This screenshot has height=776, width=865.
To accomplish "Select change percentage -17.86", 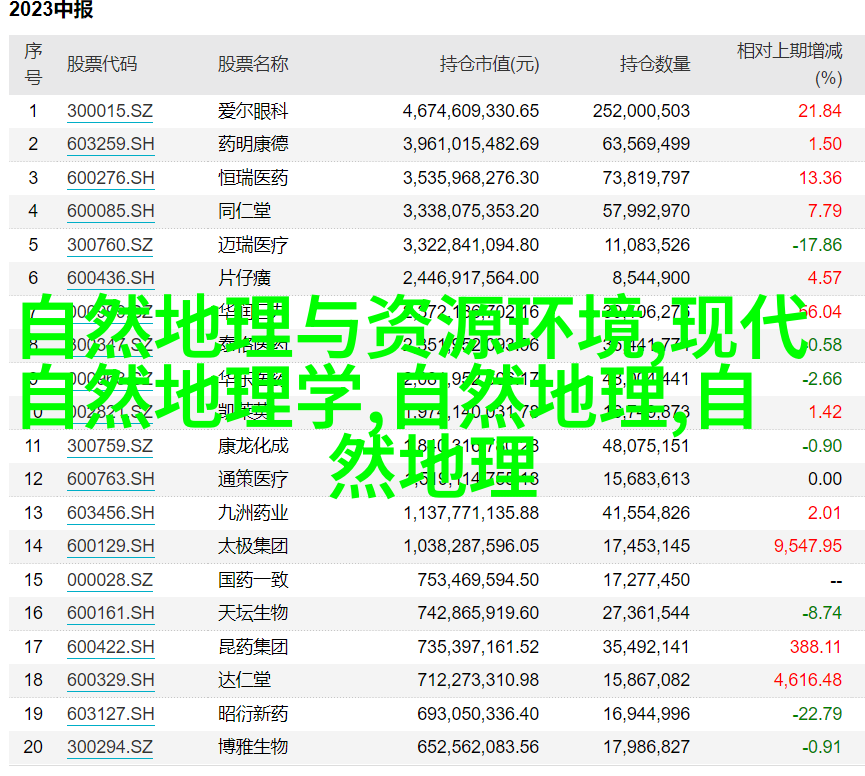I will coord(817,245).
